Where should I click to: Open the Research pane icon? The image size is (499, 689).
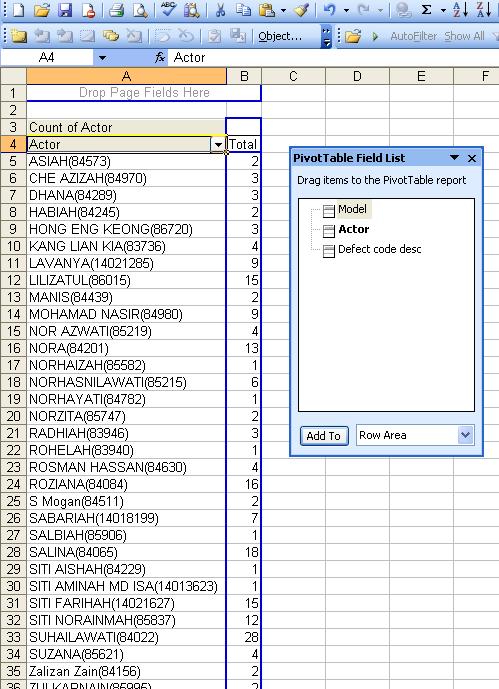click(192, 10)
